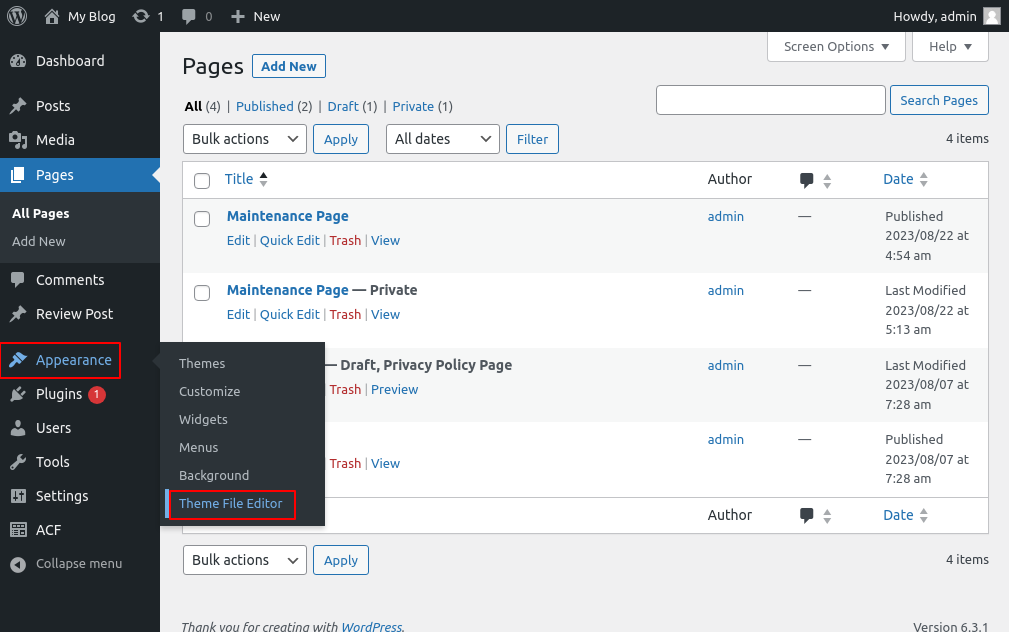
Task: Click the Review Post pin icon
Action: click(18, 314)
